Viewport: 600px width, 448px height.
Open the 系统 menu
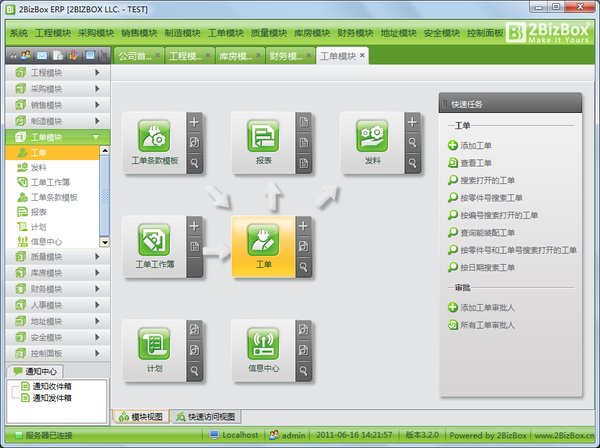pyautogui.click(x=18, y=33)
